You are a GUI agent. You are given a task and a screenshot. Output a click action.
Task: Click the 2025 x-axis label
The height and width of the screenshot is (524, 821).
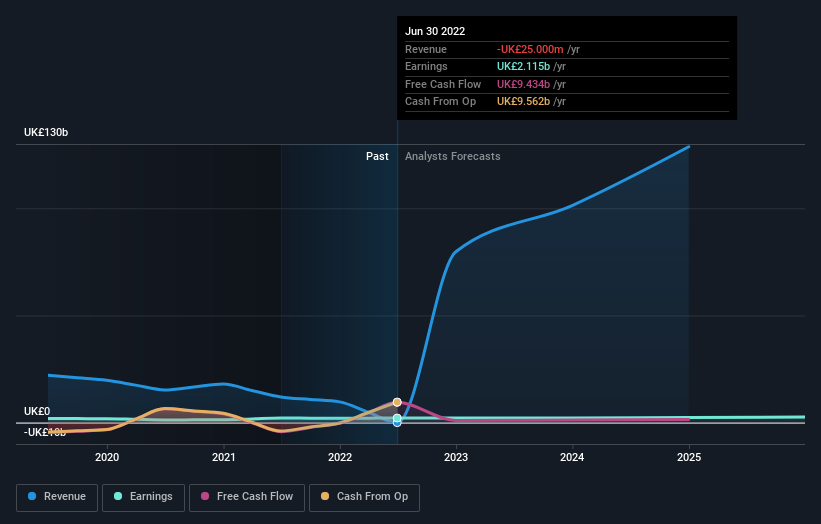689,458
